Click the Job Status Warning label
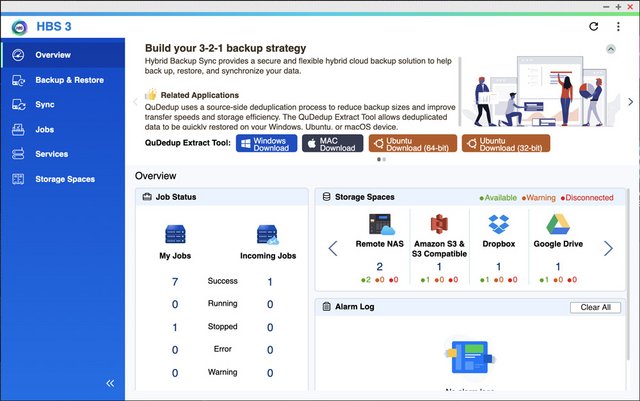Viewport: 640px width, 401px height. coord(222,372)
